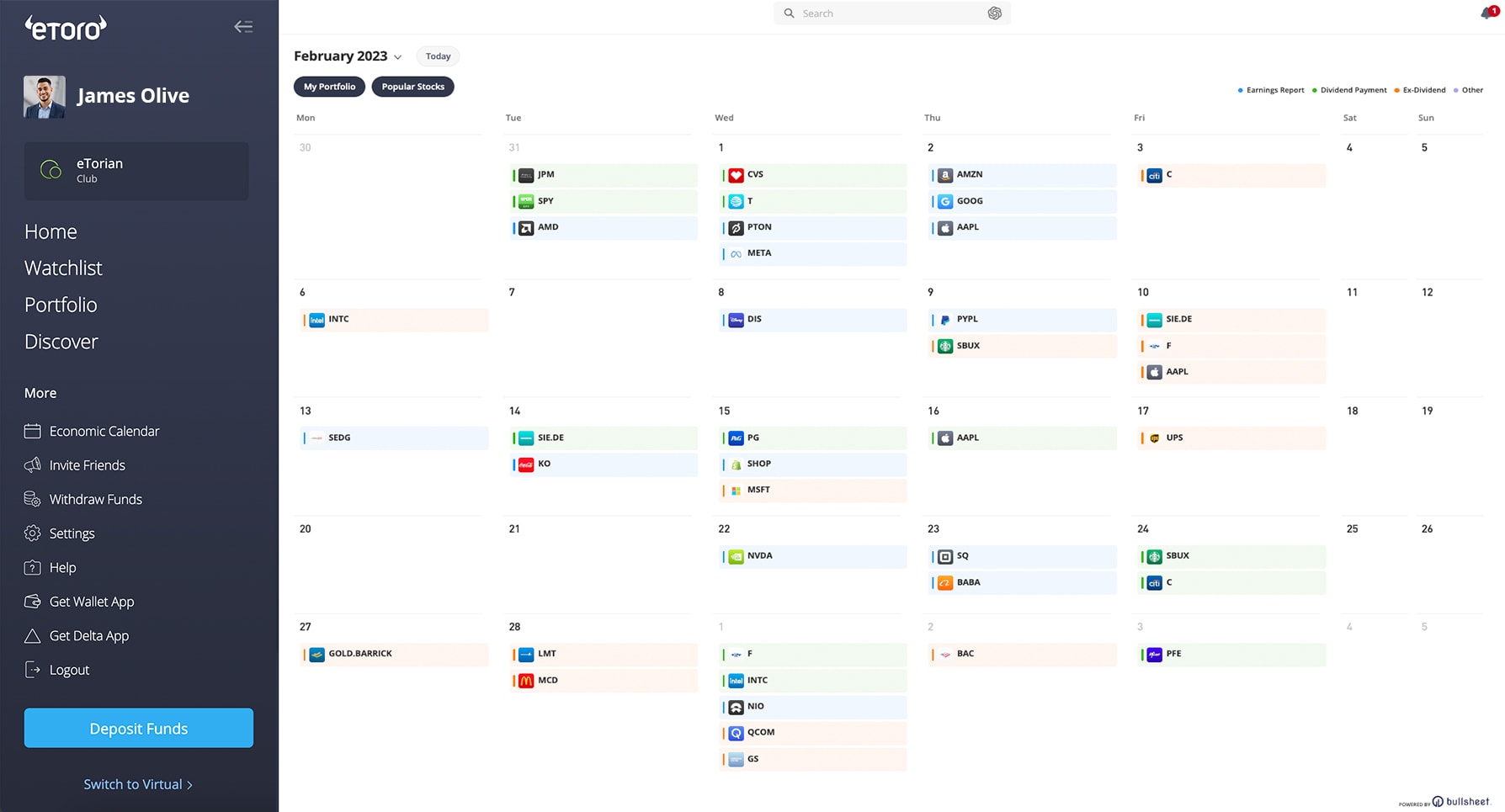Open the notifications bell icon
1505x812 pixels.
click(x=1488, y=13)
